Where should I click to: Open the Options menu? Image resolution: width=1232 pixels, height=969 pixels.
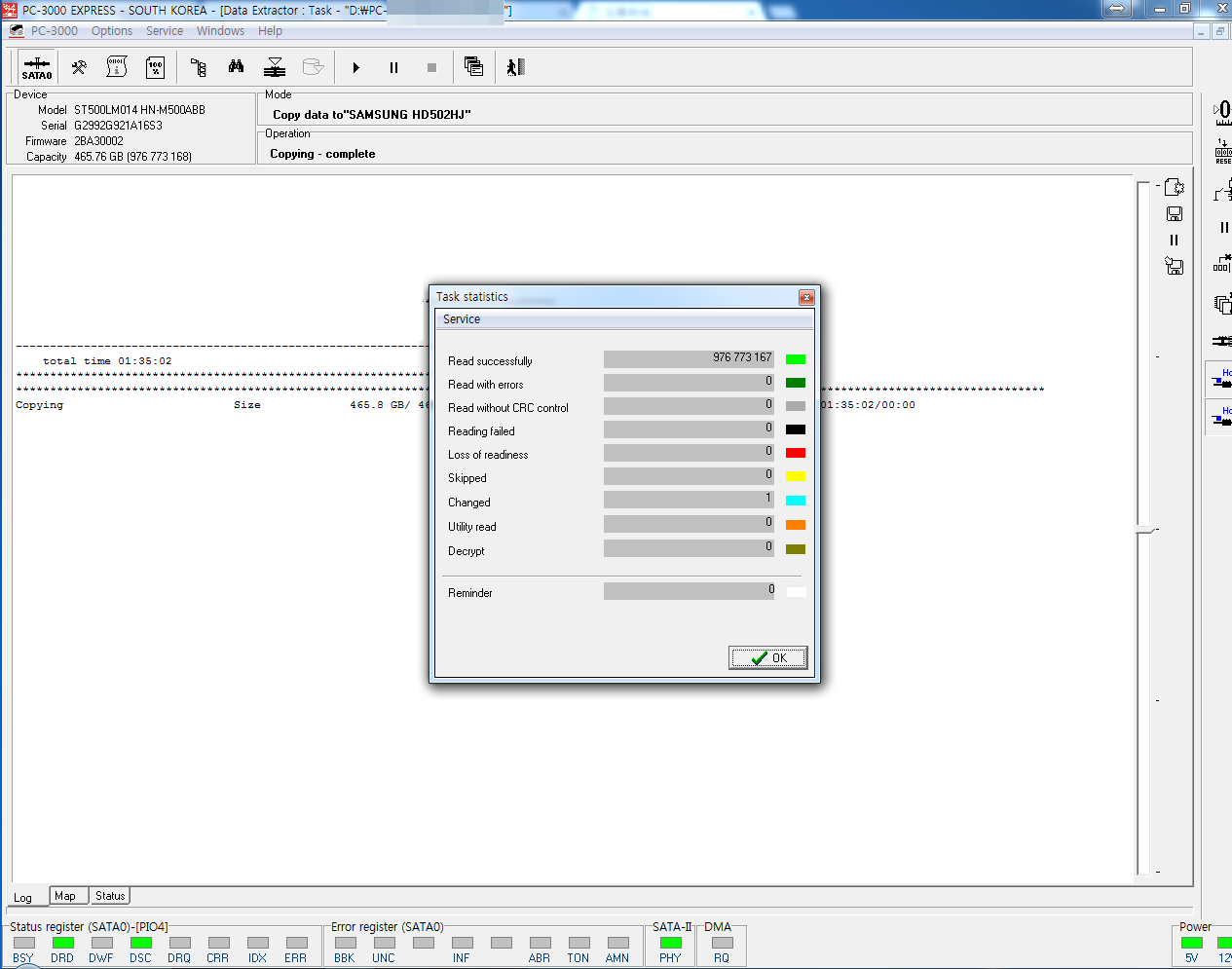tap(112, 31)
